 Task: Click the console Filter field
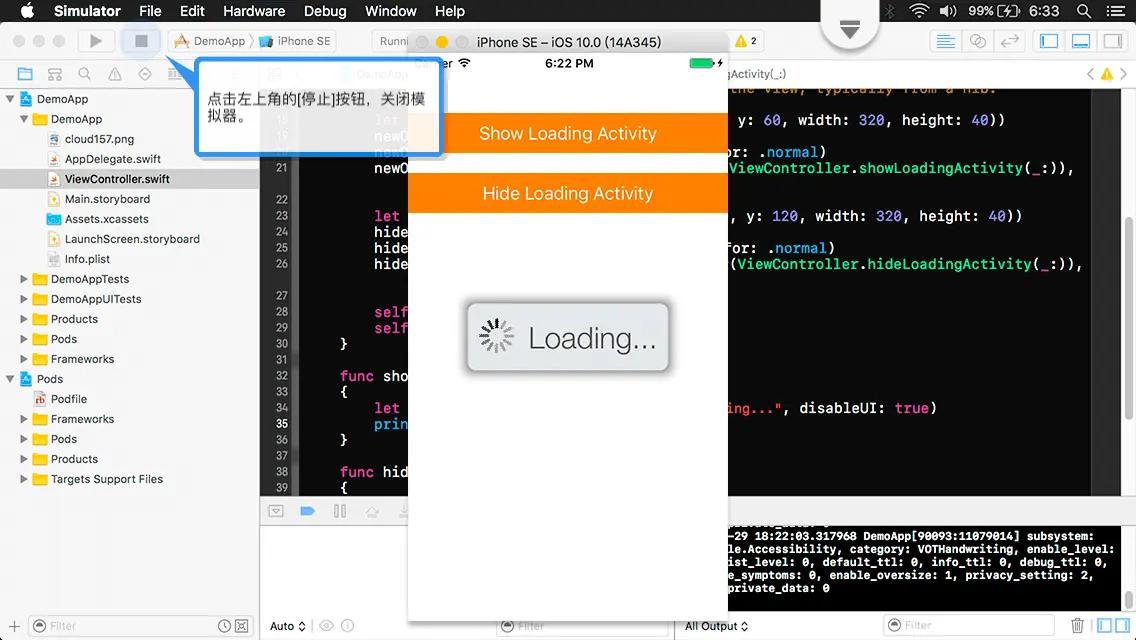(x=969, y=625)
